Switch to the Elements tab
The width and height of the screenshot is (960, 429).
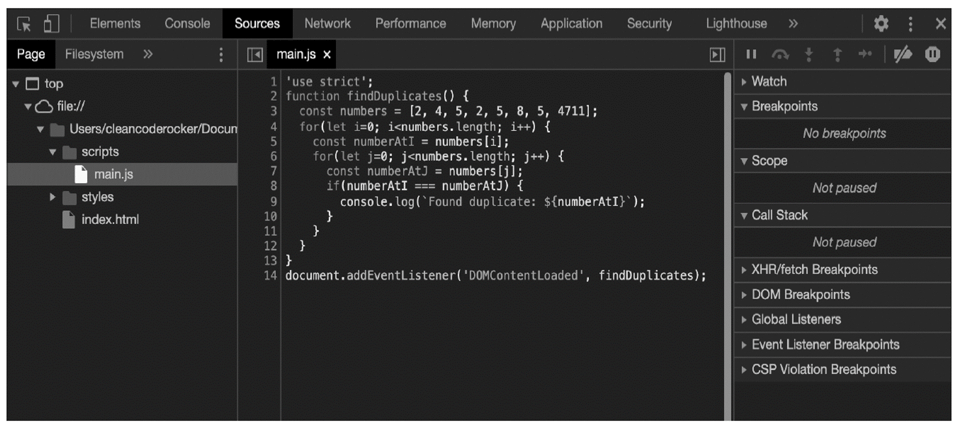(x=115, y=24)
